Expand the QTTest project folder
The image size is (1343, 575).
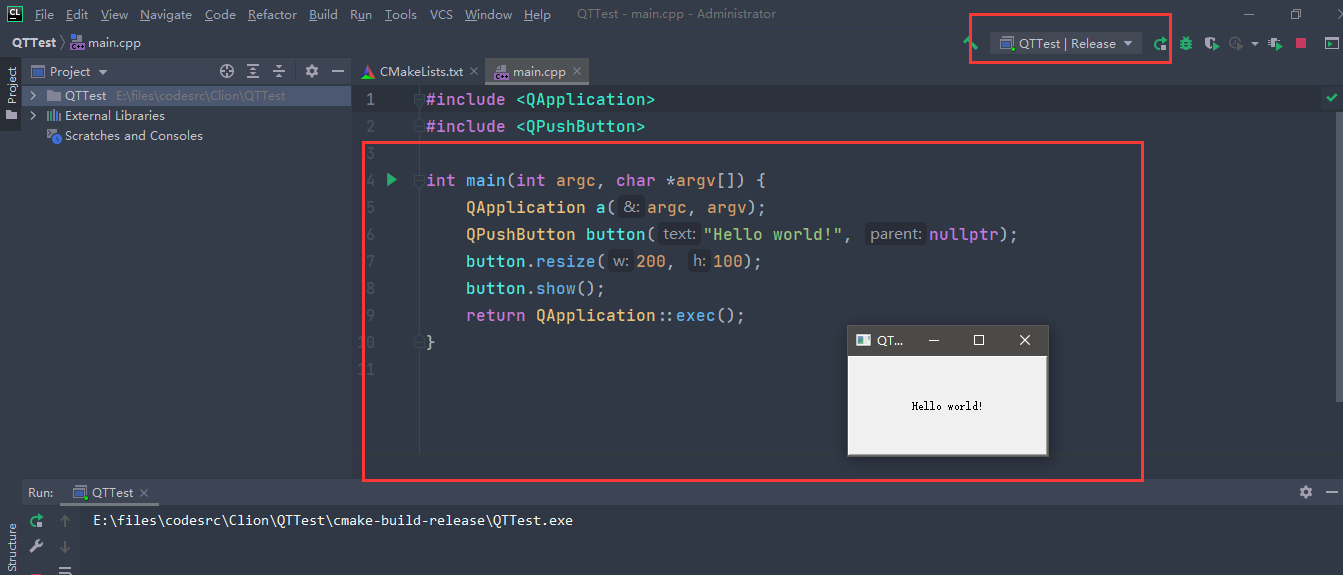[x=33, y=96]
